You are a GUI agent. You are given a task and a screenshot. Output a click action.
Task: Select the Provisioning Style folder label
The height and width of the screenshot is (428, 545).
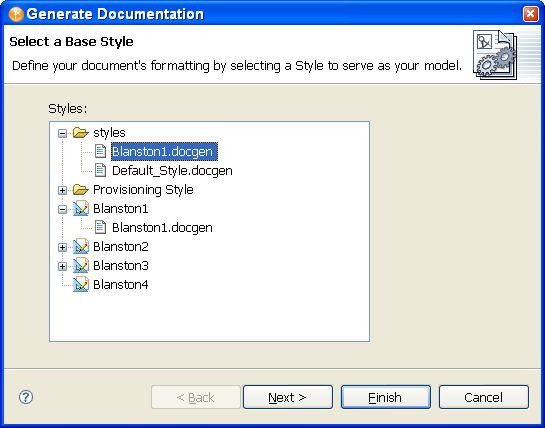(x=143, y=190)
